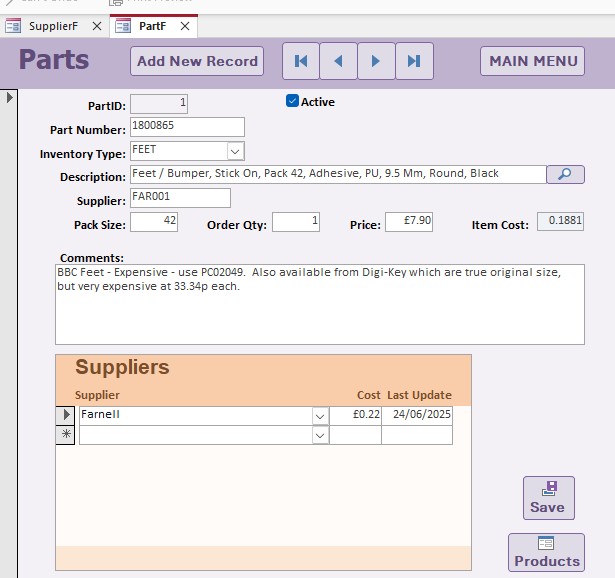Click the description search magnifier icon

click(x=565, y=174)
